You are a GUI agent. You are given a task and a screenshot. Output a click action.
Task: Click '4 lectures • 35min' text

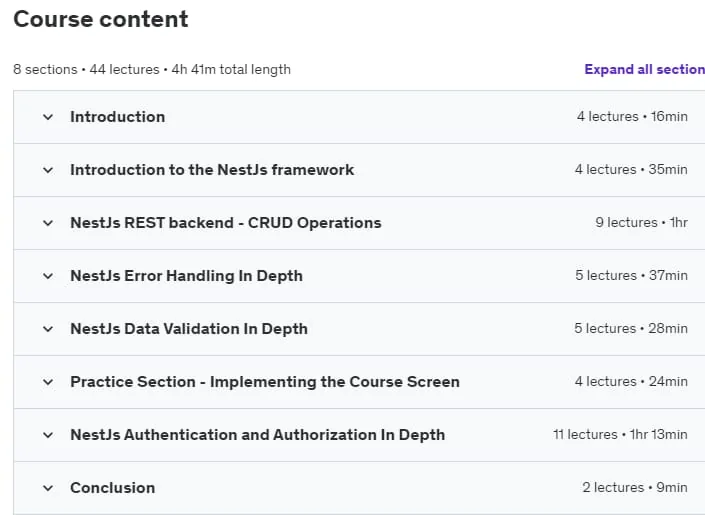pos(631,170)
